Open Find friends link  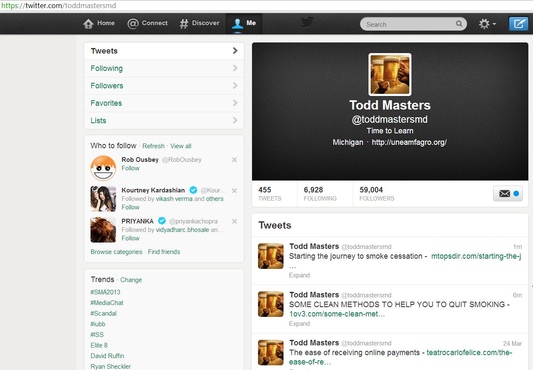point(164,252)
